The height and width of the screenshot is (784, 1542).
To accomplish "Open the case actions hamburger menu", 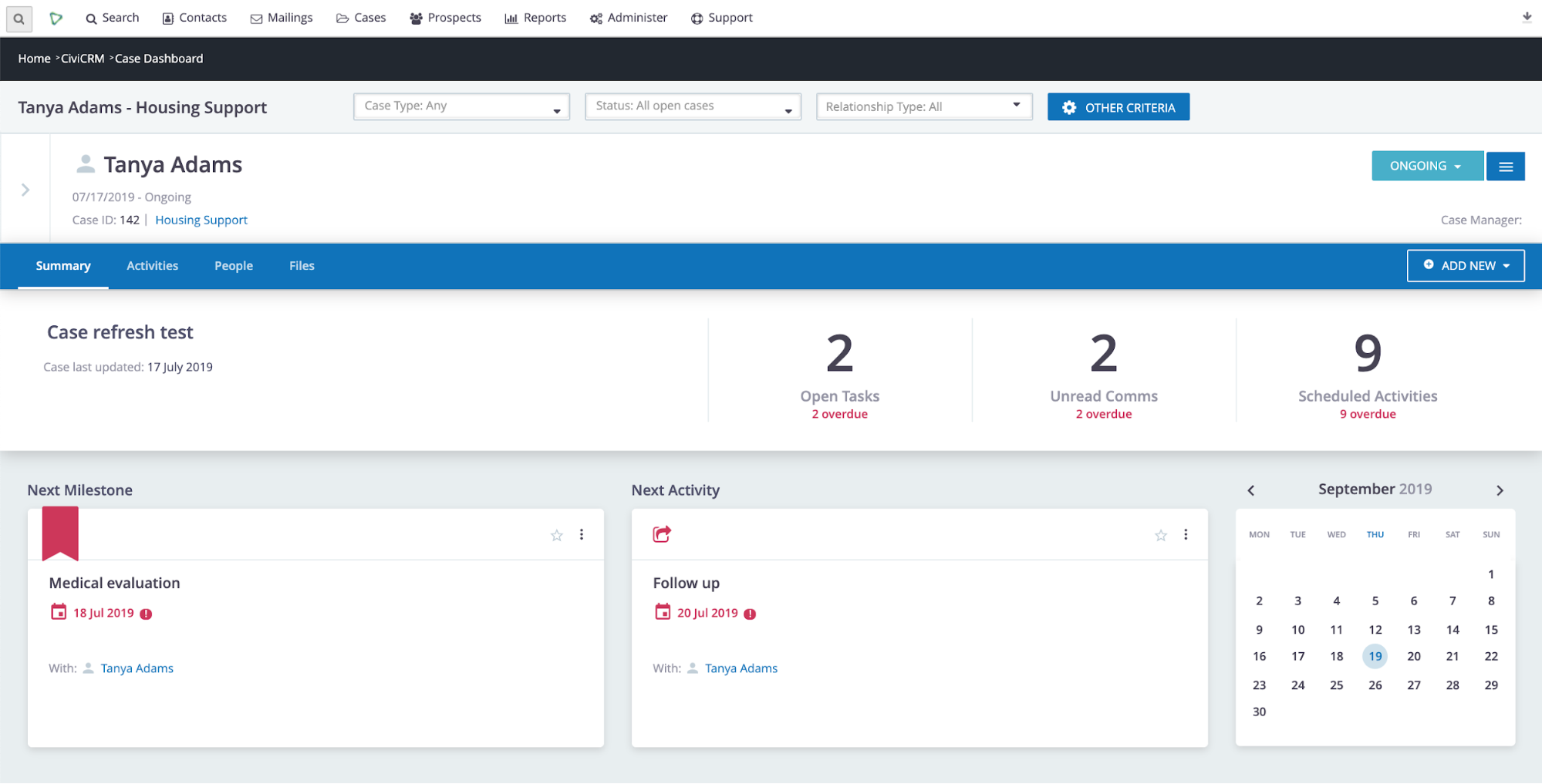I will coord(1505,167).
